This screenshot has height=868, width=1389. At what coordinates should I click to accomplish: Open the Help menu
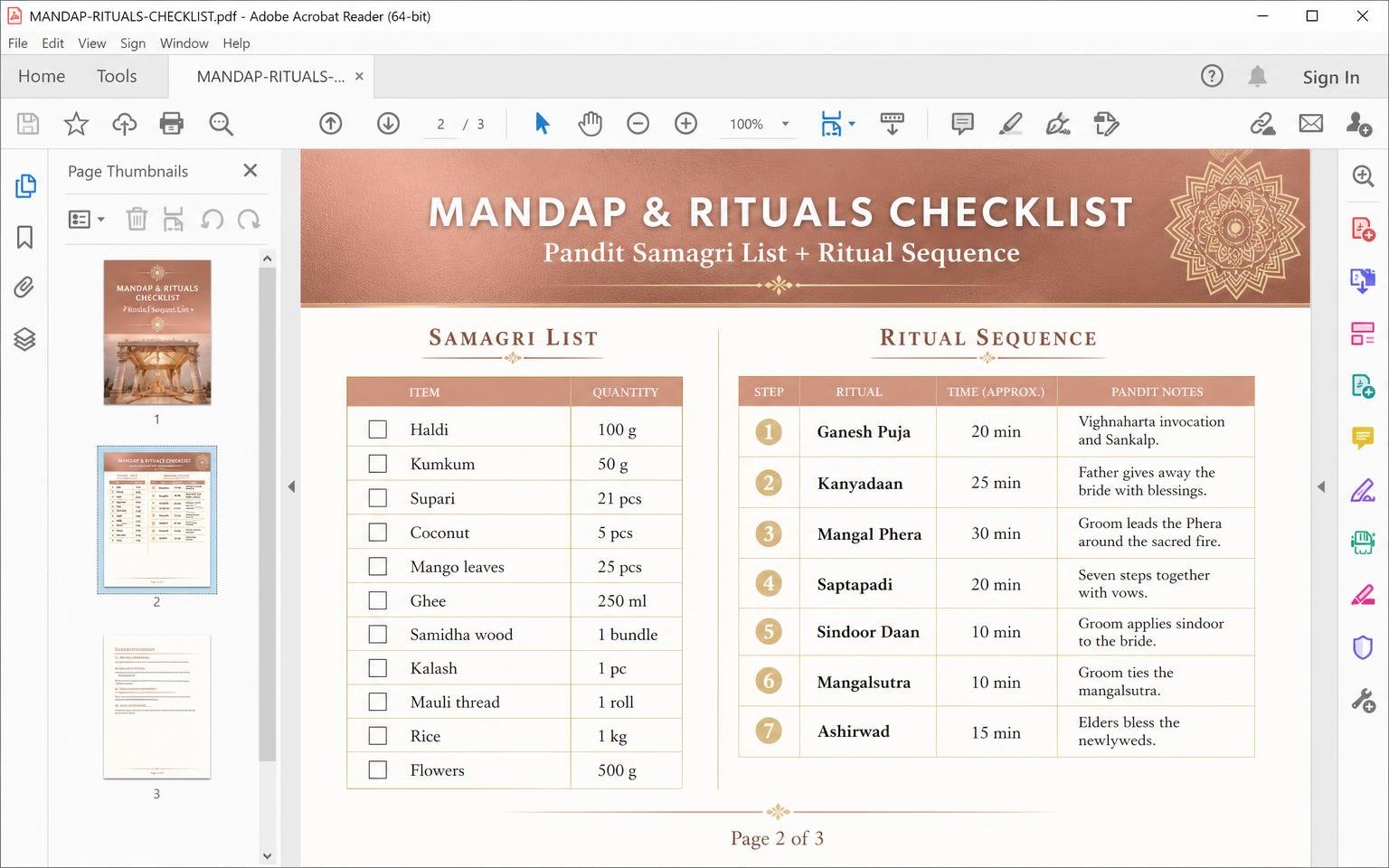point(236,42)
